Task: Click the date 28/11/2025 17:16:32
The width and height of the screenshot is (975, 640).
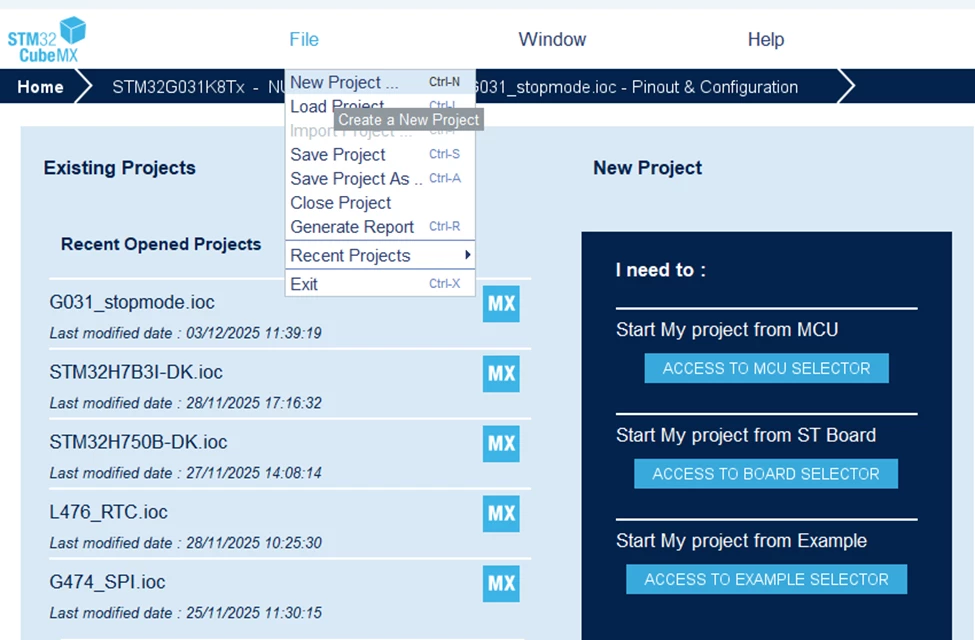Action: (254, 403)
